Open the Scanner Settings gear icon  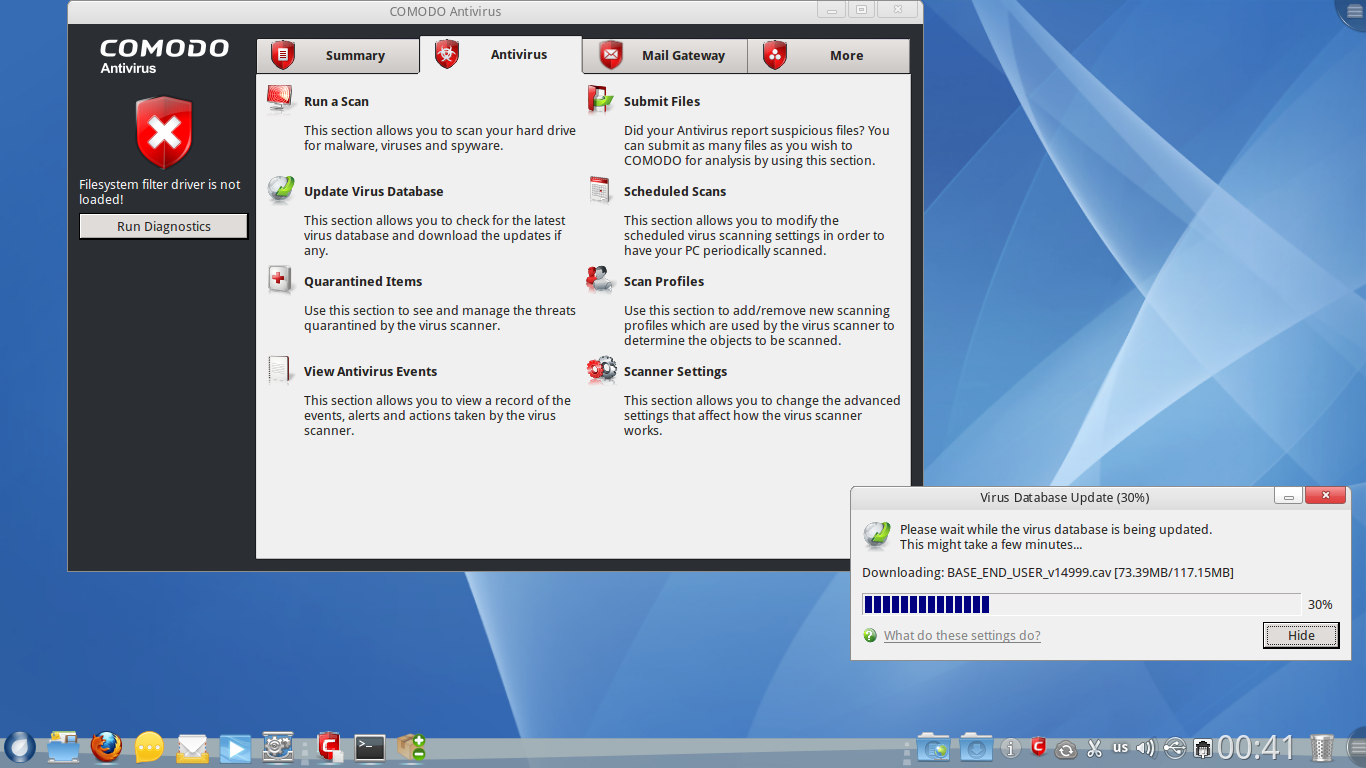coord(601,370)
